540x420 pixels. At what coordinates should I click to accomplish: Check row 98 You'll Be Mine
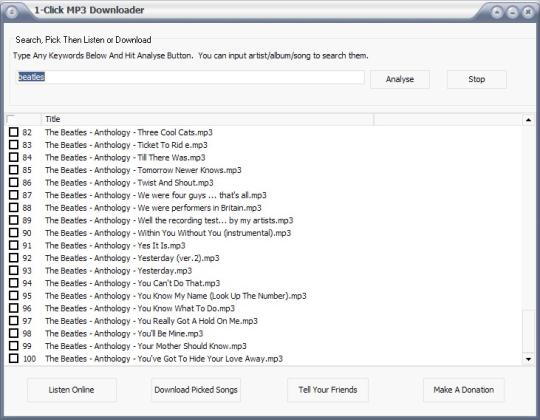(x=14, y=333)
